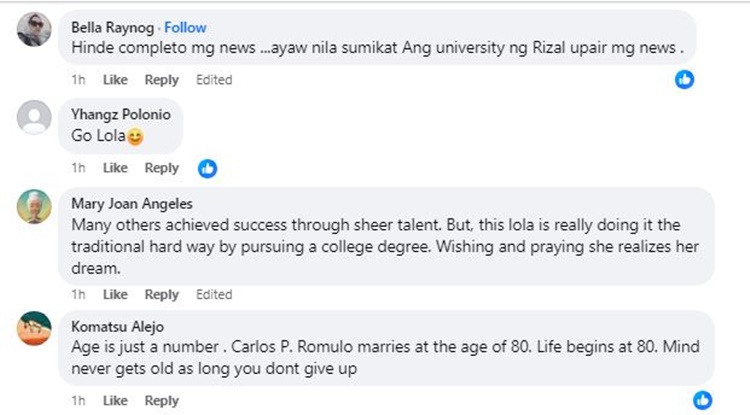Click like reaction icon beside Yhangz Polonio's comment
The height and width of the screenshot is (415, 750).
[x=207, y=168]
